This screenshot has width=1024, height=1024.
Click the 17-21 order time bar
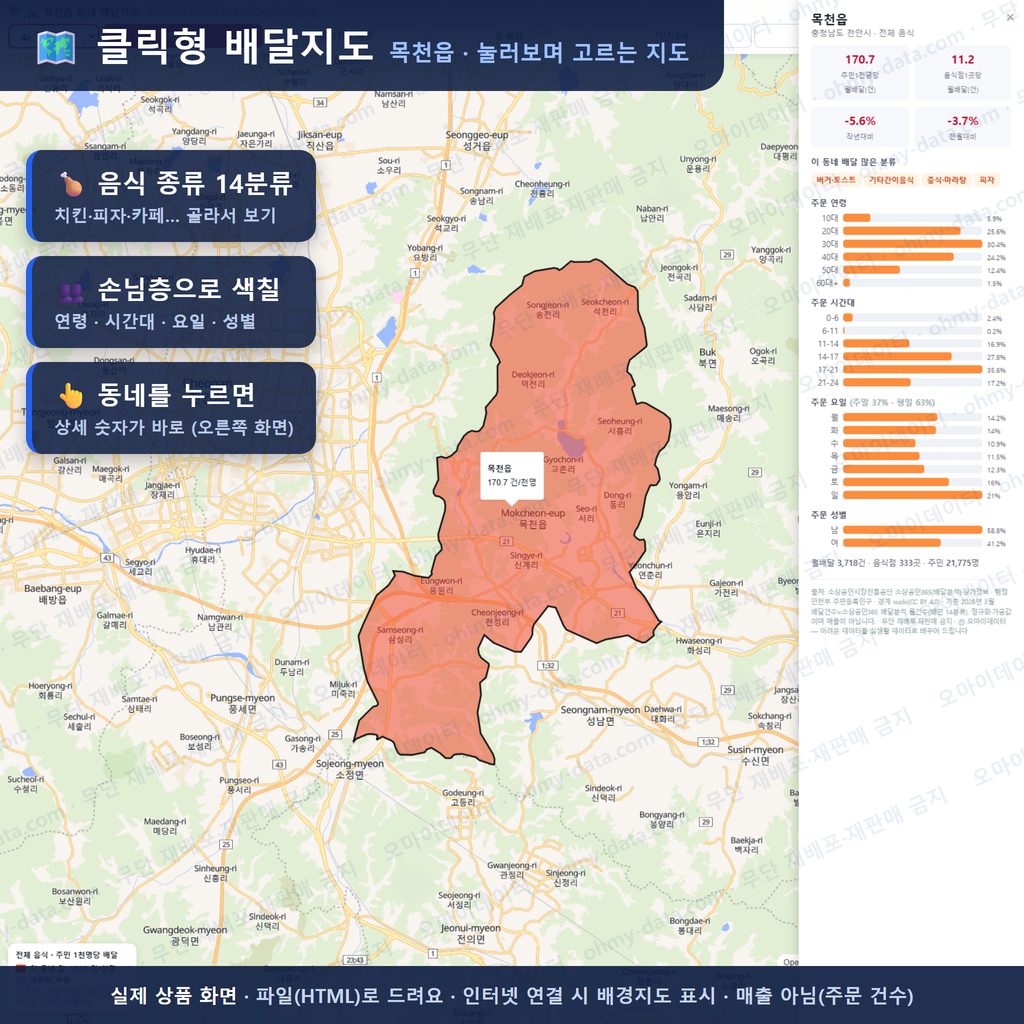[912, 370]
